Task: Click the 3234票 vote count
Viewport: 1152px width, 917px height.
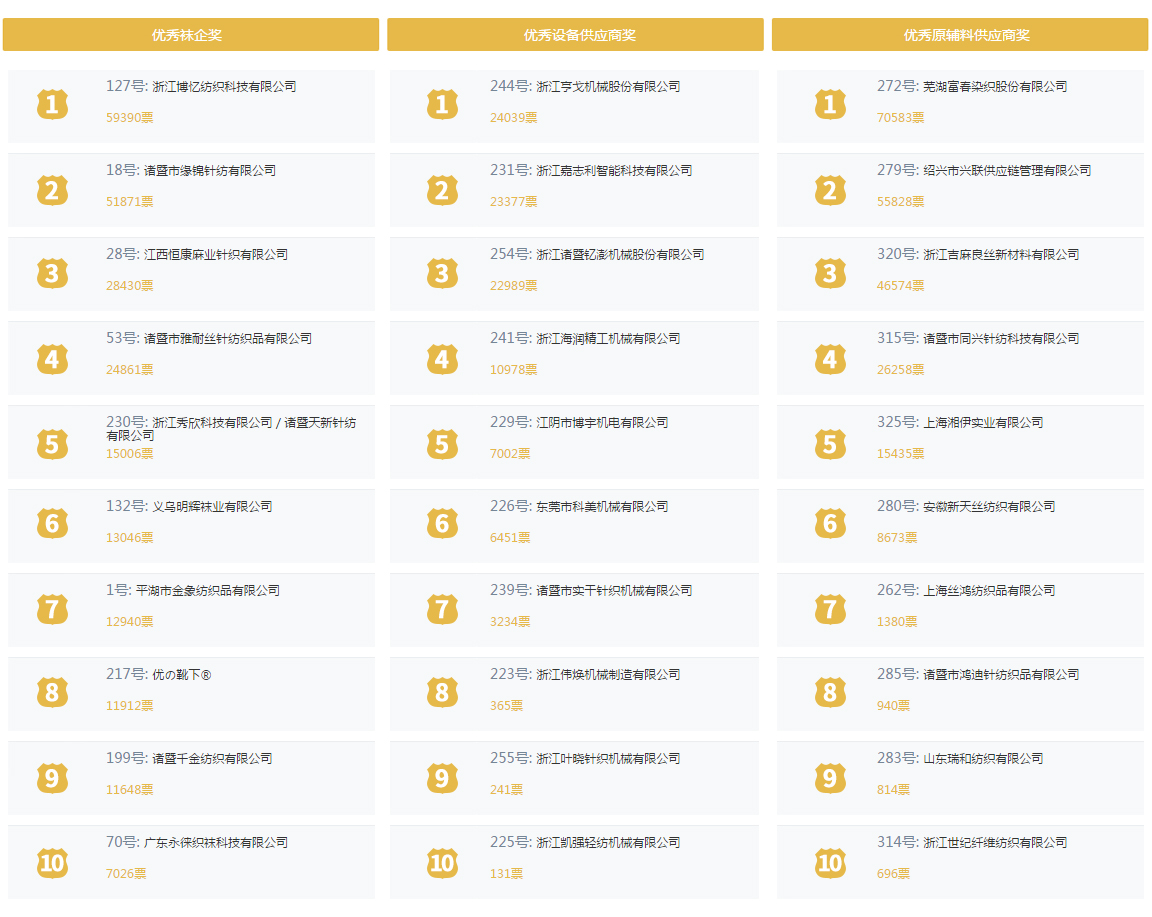Action: click(510, 622)
